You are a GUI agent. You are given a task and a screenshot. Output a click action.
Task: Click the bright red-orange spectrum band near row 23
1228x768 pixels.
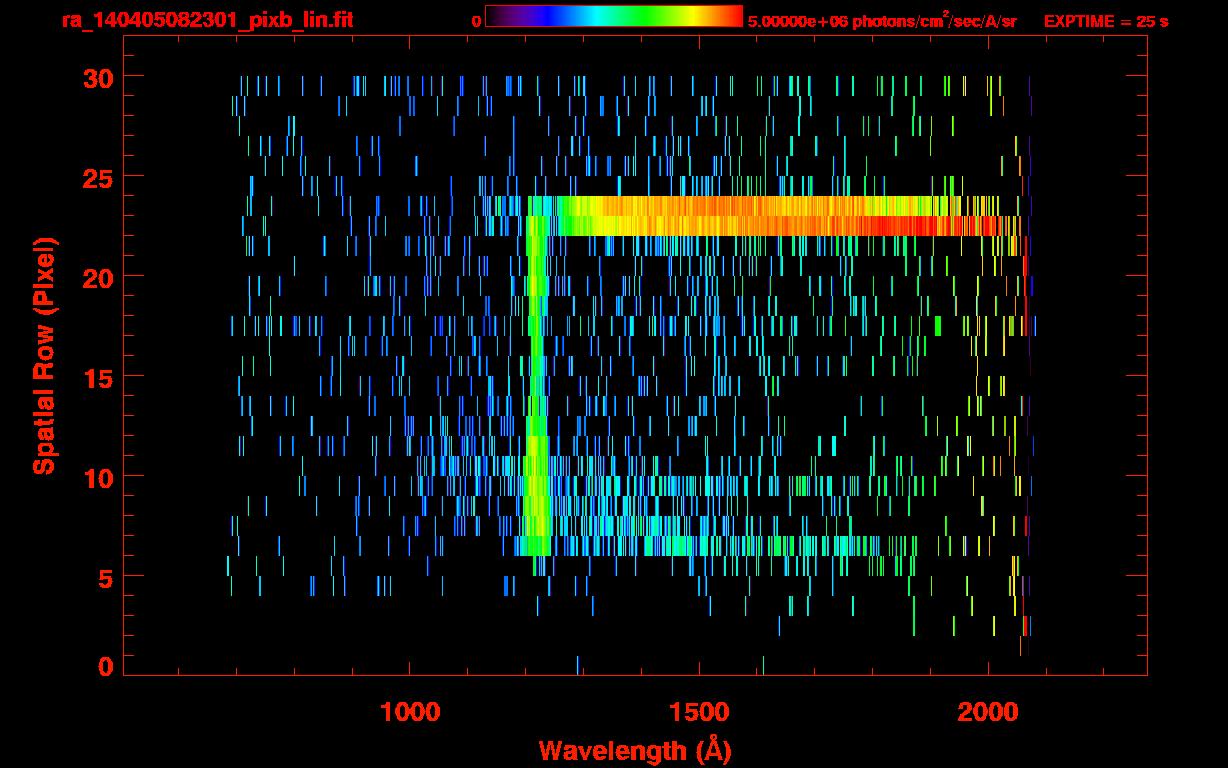click(x=790, y=216)
